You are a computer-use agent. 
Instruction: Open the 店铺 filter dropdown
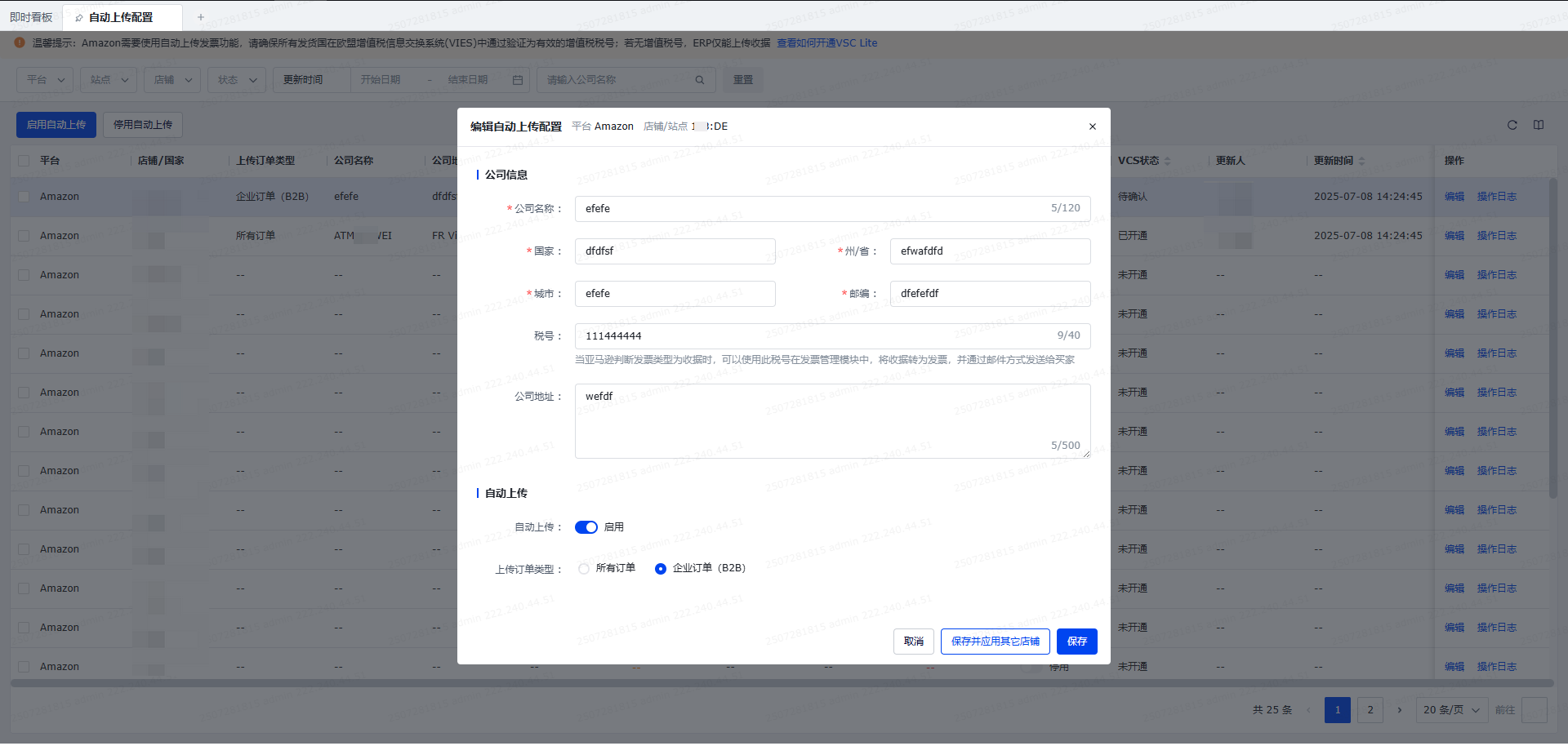click(x=172, y=80)
